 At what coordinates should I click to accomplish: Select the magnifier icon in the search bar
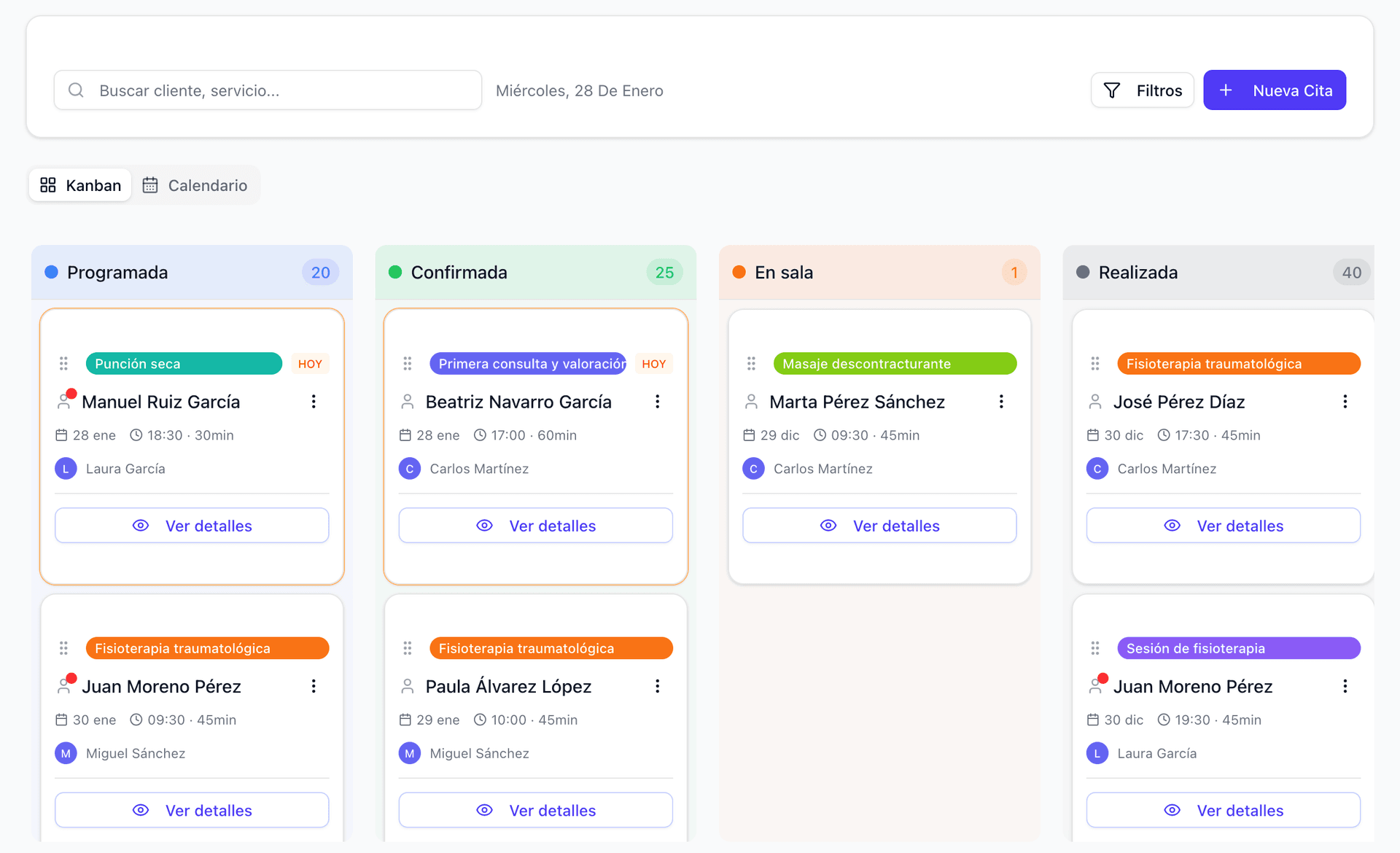(76, 90)
